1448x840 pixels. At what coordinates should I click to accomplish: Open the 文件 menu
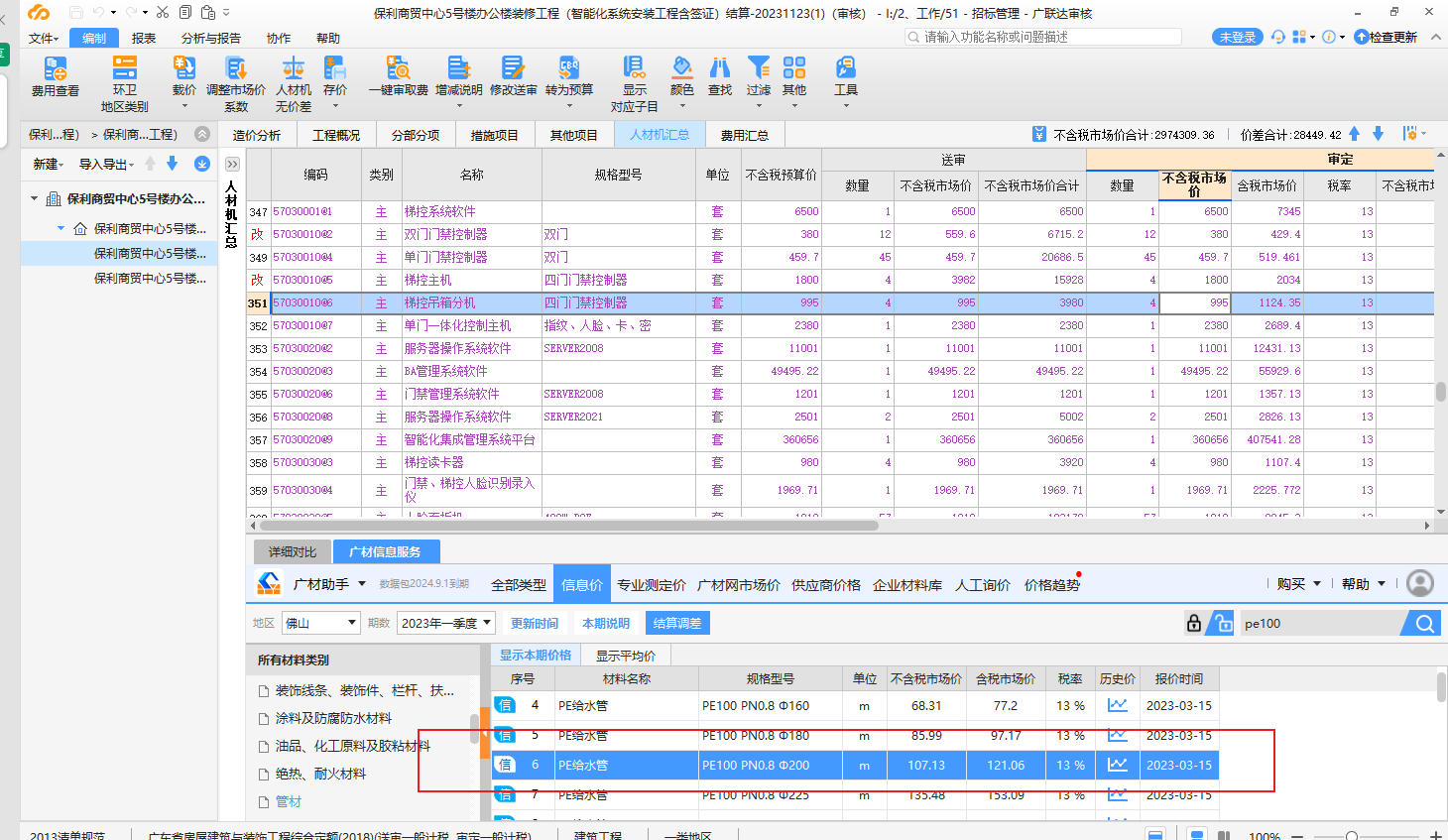pyautogui.click(x=43, y=38)
